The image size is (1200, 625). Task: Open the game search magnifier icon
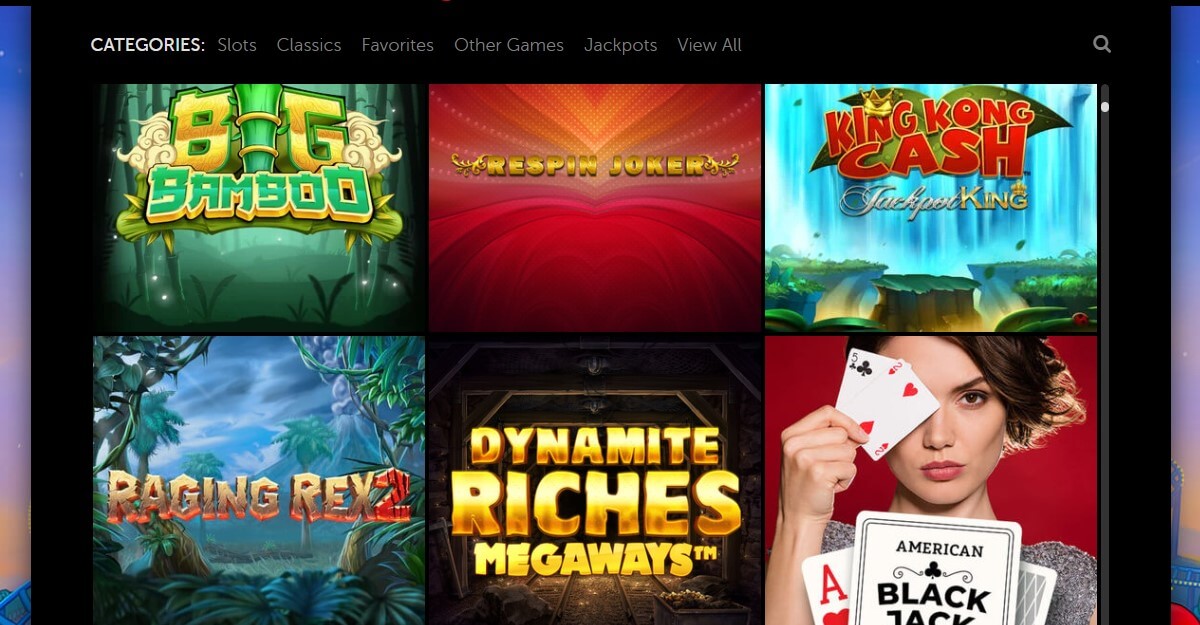(x=1102, y=44)
